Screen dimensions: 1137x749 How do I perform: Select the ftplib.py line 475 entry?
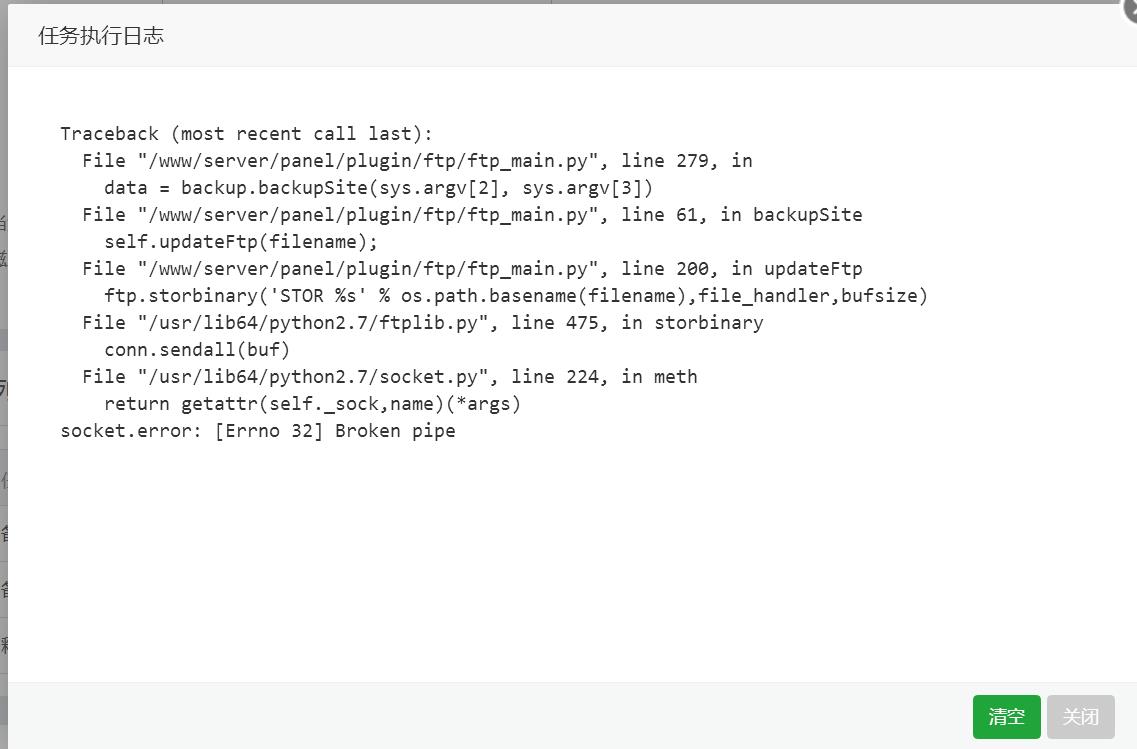pos(423,323)
